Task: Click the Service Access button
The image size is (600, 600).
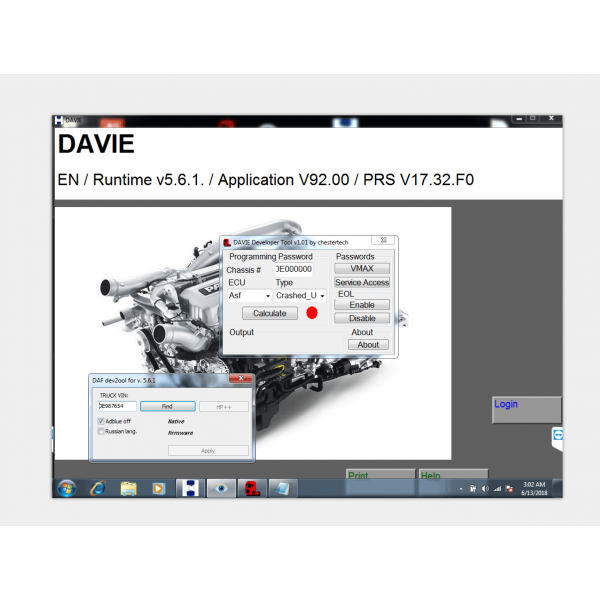Action: 362,282
